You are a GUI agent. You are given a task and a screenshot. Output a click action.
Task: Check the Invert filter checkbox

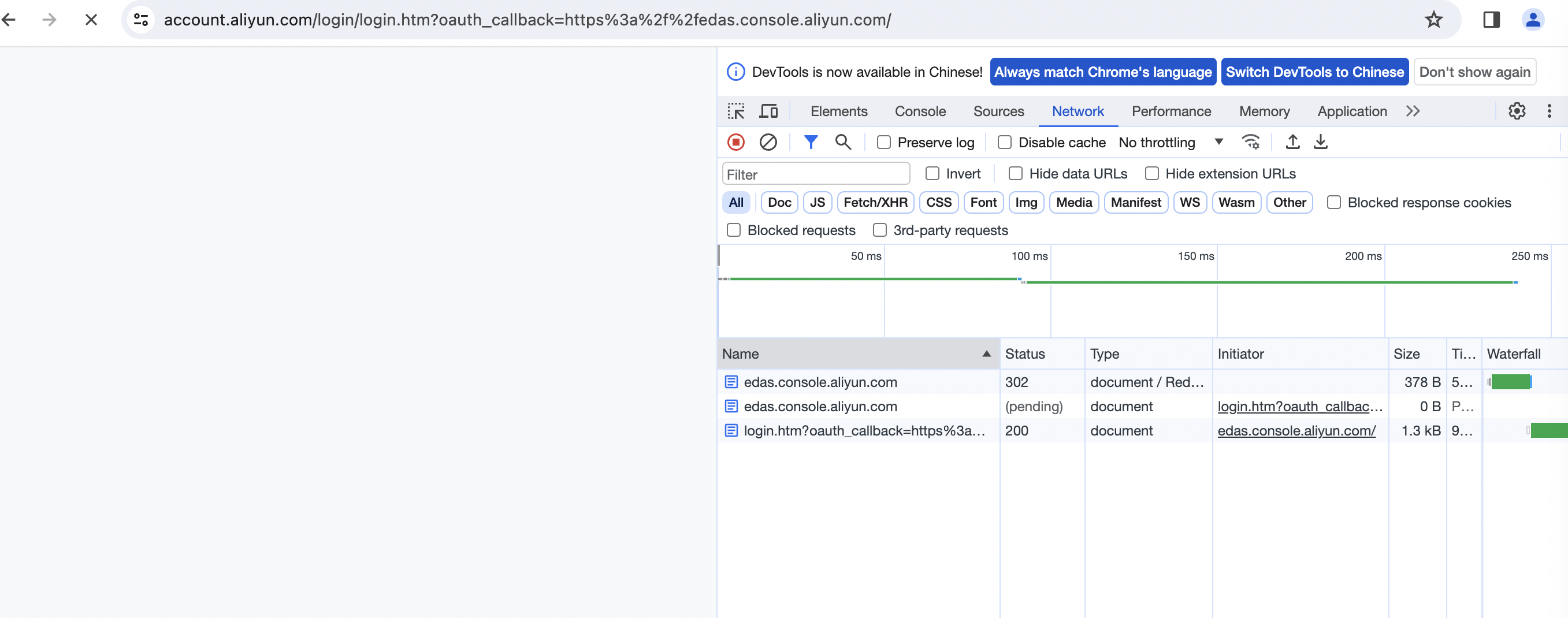point(932,174)
